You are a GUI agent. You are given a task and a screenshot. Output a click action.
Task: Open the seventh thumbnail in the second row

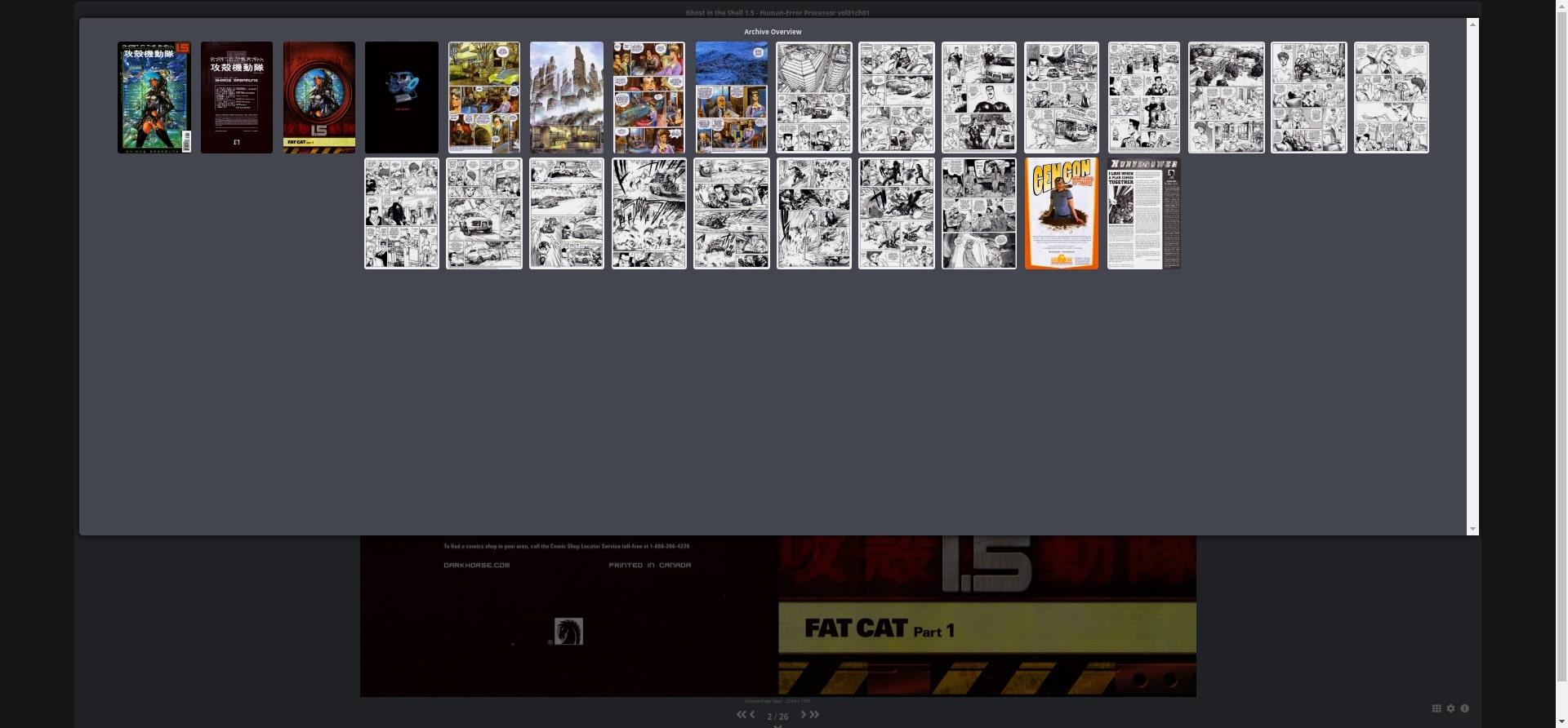[x=897, y=213]
